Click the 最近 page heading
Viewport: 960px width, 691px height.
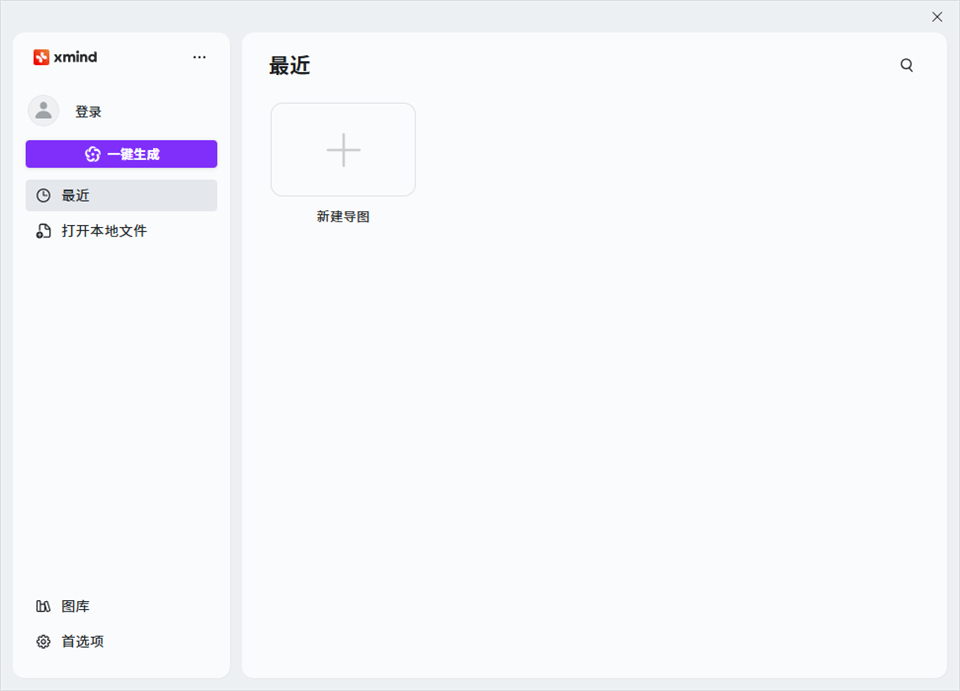290,66
